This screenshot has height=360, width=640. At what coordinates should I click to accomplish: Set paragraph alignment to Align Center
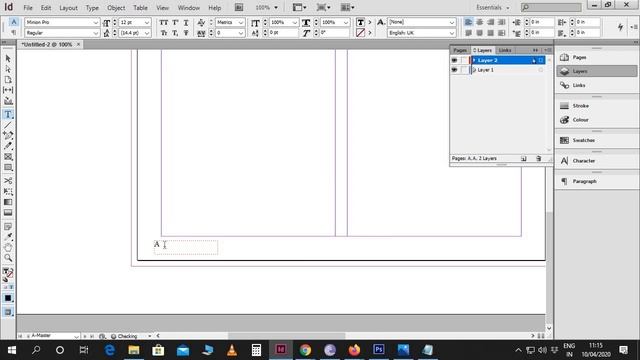tap(480, 22)
